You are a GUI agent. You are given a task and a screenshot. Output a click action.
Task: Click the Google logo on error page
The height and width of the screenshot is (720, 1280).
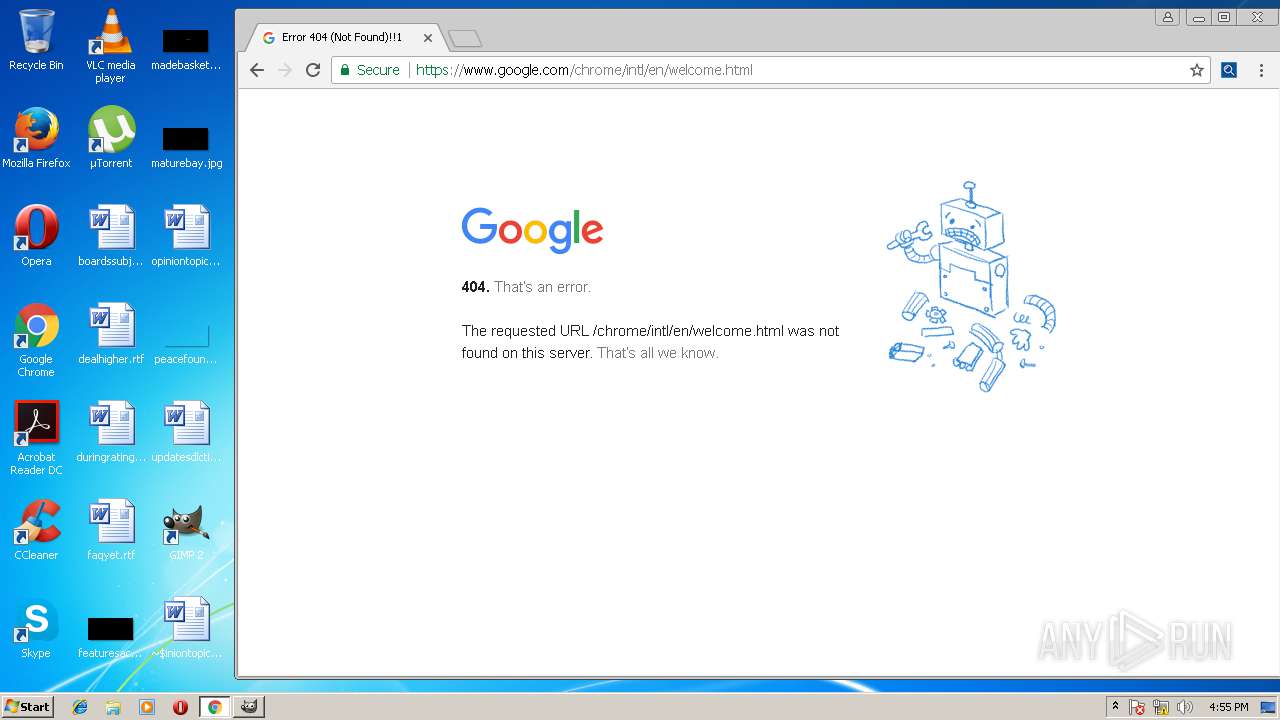[x=532, y=230]
